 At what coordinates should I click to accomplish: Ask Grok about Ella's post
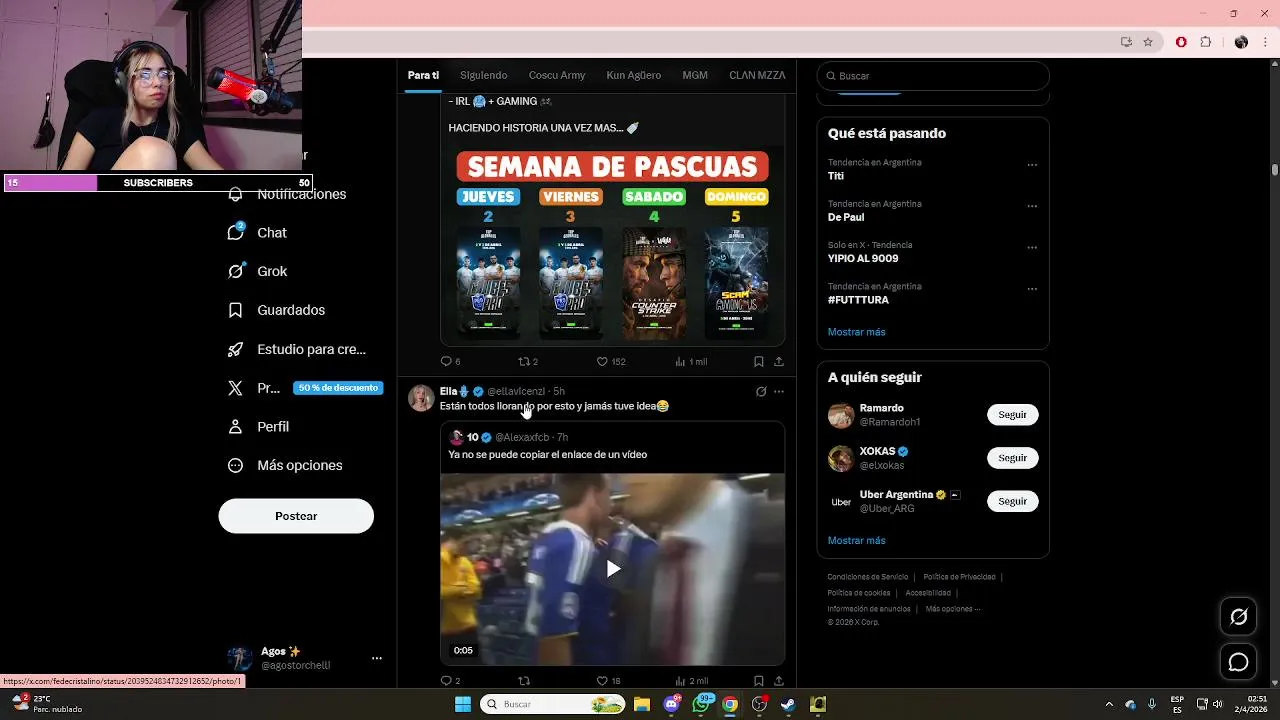761,391
